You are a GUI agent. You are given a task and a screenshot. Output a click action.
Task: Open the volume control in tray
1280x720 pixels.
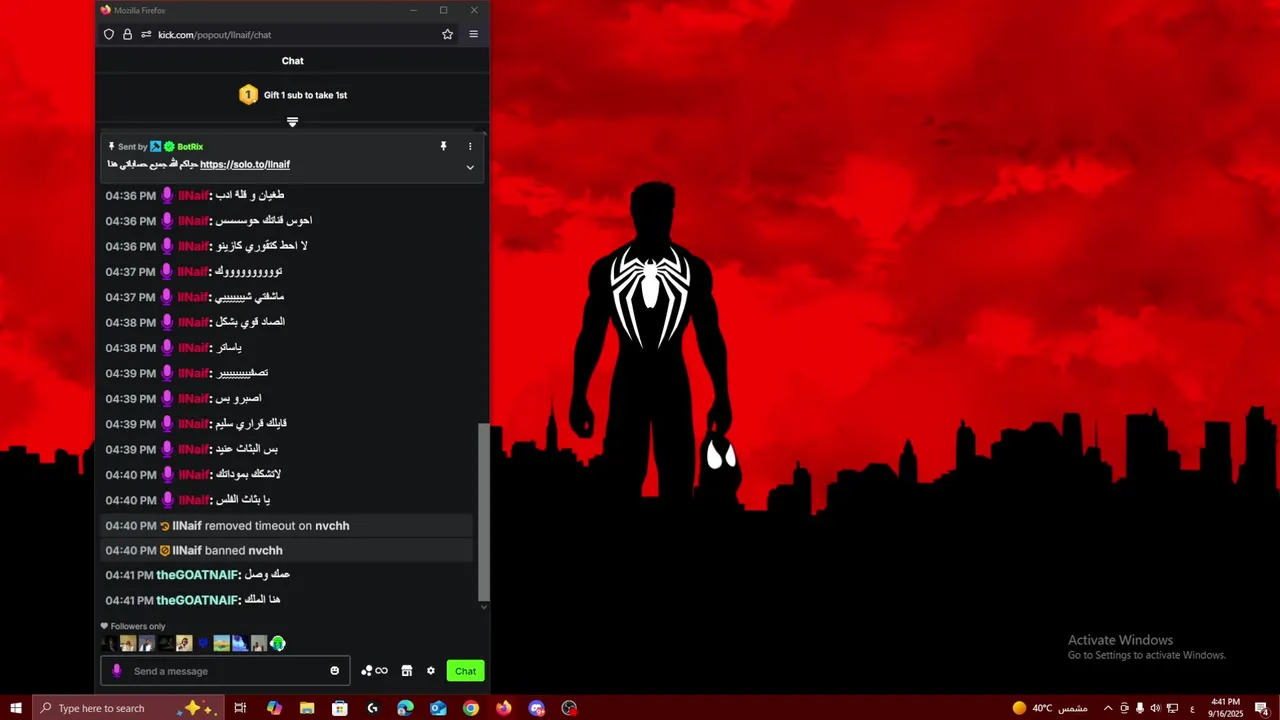click(1156, 708)
